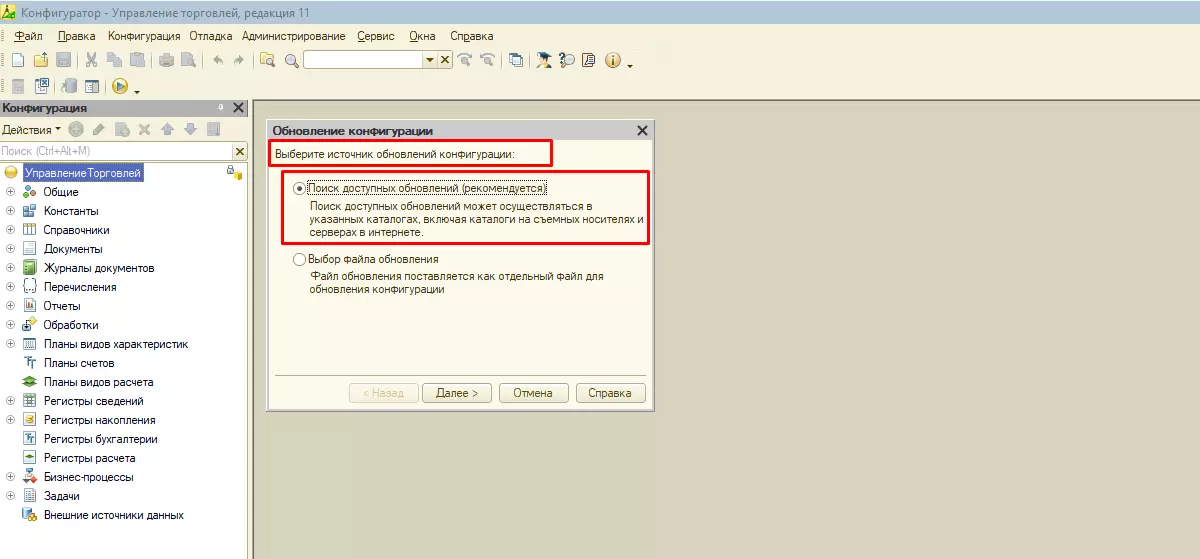Screen dimensions: 1200x559
Task: Click the Open file toolbar icon
Action: coord(41,60)
